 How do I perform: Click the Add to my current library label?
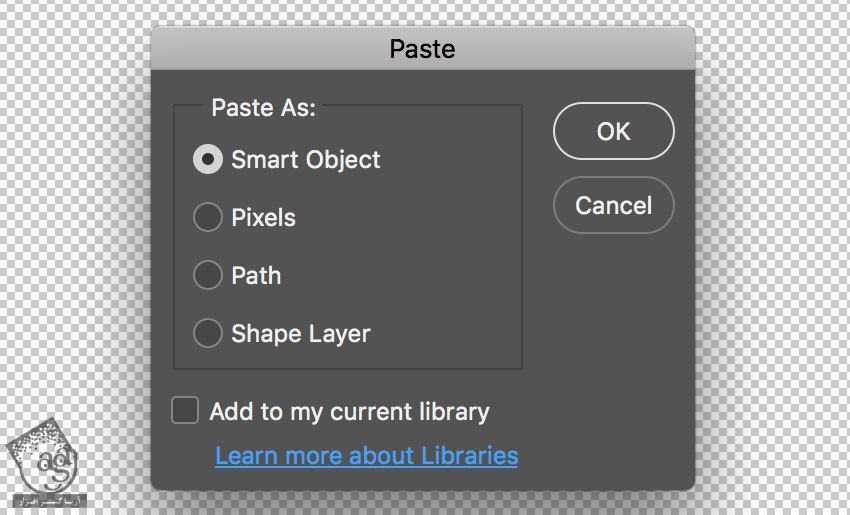click(349, 411)
